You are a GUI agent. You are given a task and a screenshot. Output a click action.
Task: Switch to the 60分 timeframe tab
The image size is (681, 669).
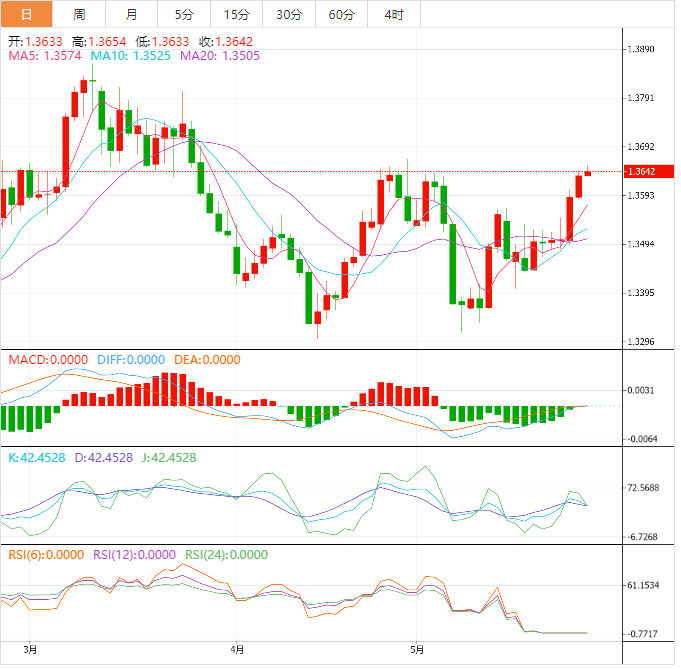pyautogui.click(x=341, y=14)
